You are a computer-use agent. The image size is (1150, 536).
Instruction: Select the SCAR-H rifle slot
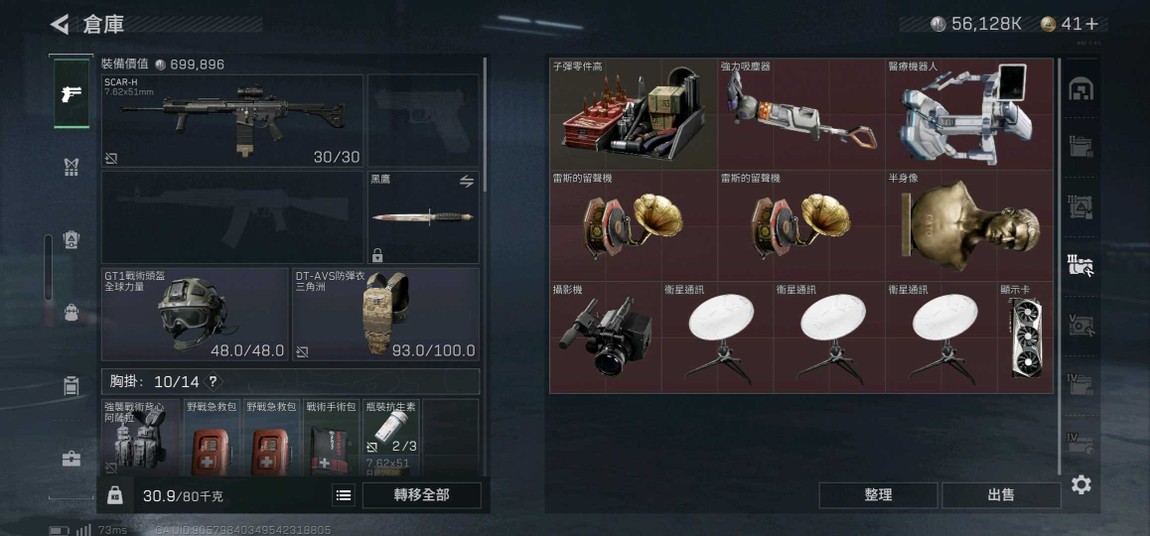(x=232, y=121)
